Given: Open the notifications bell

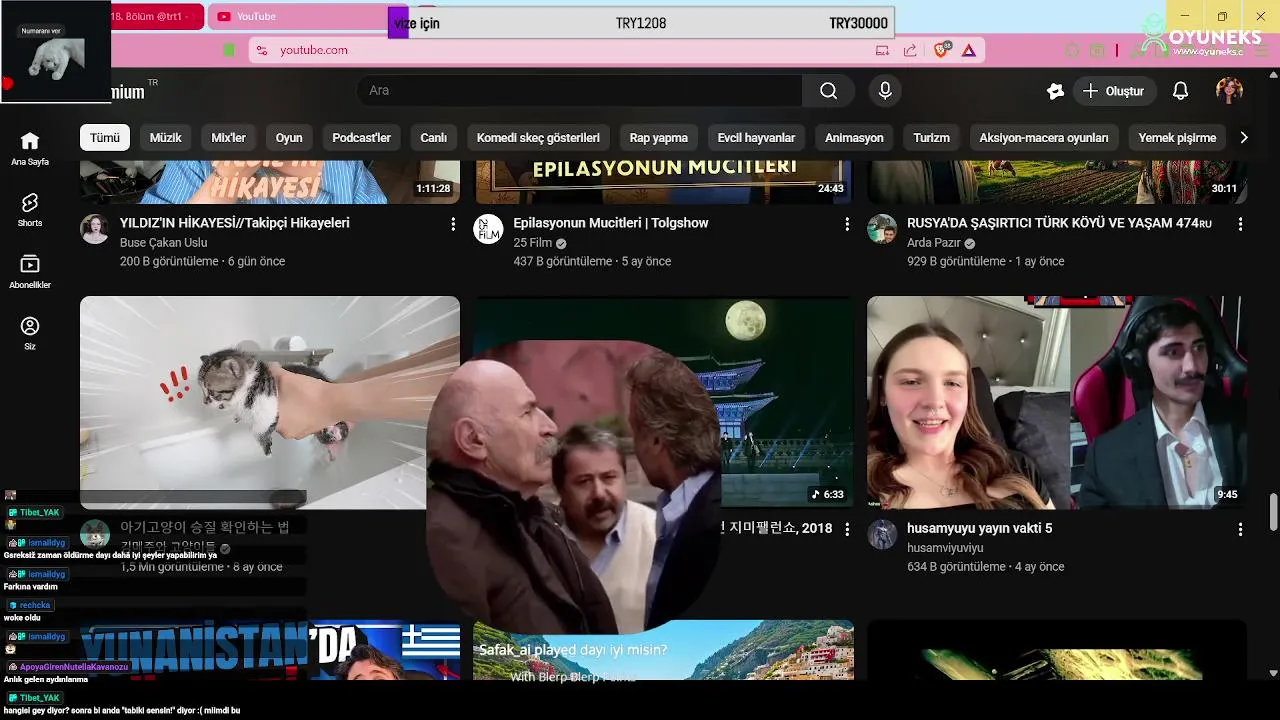Looking at the screenshot, I should pos(1180,91).
